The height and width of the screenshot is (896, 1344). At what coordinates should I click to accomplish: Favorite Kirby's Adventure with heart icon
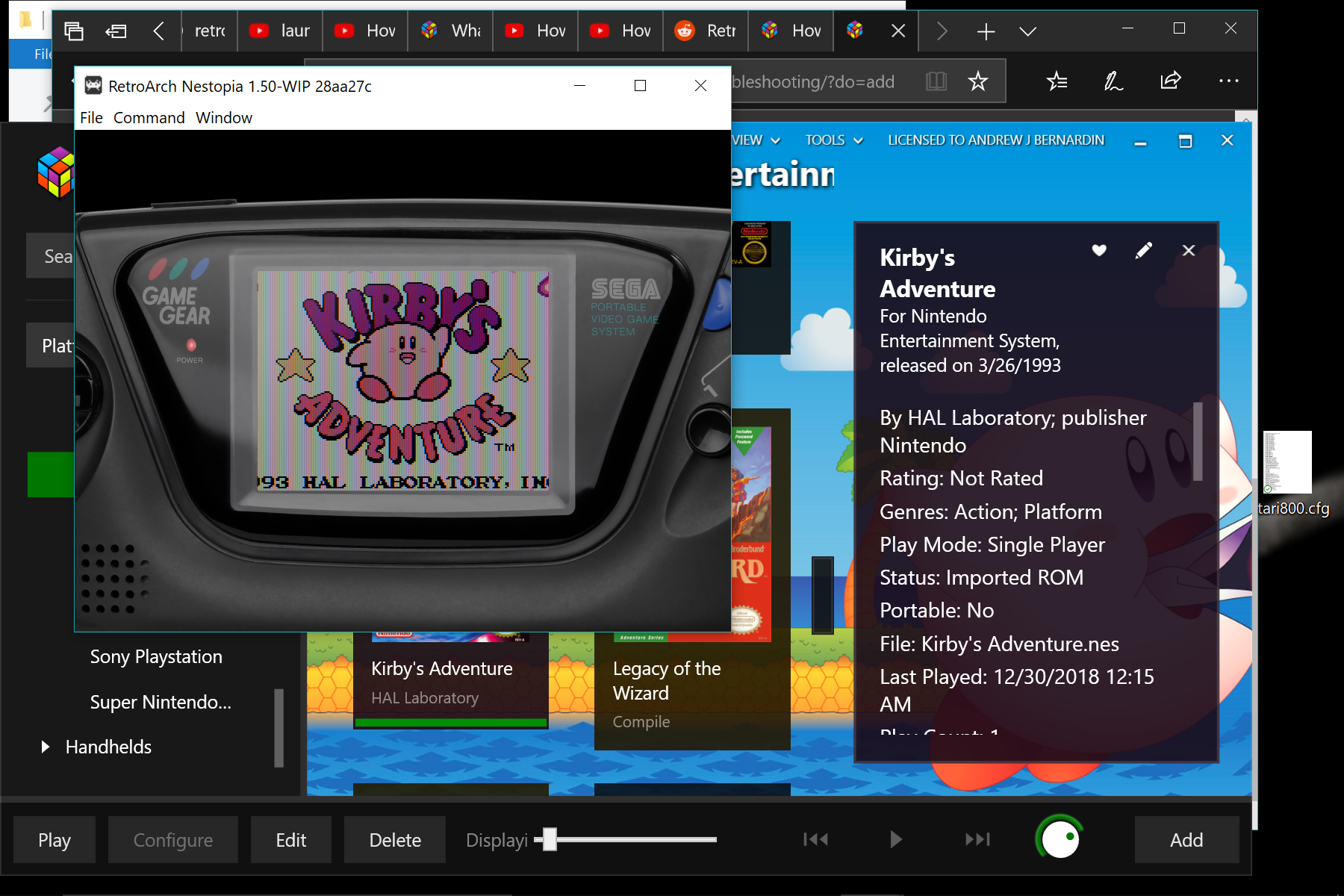coord(1098,250)
